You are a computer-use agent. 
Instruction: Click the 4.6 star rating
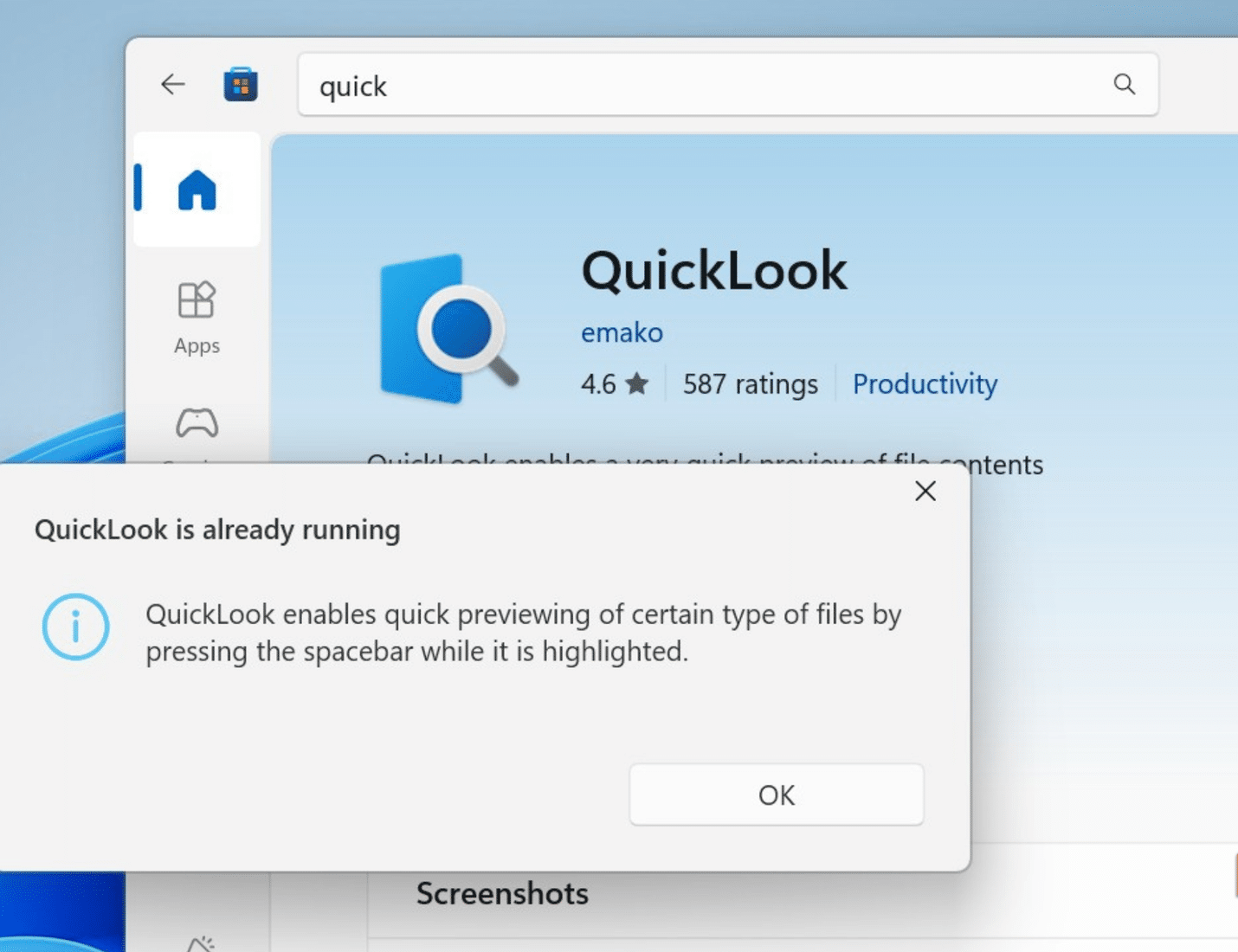click(x=615, y=383)
